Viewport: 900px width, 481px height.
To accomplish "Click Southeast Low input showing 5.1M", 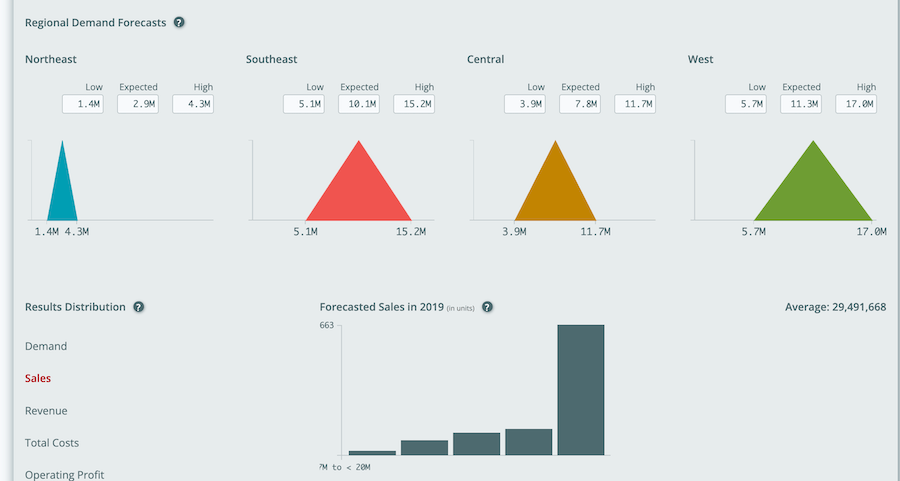I will tap(304, 104).
